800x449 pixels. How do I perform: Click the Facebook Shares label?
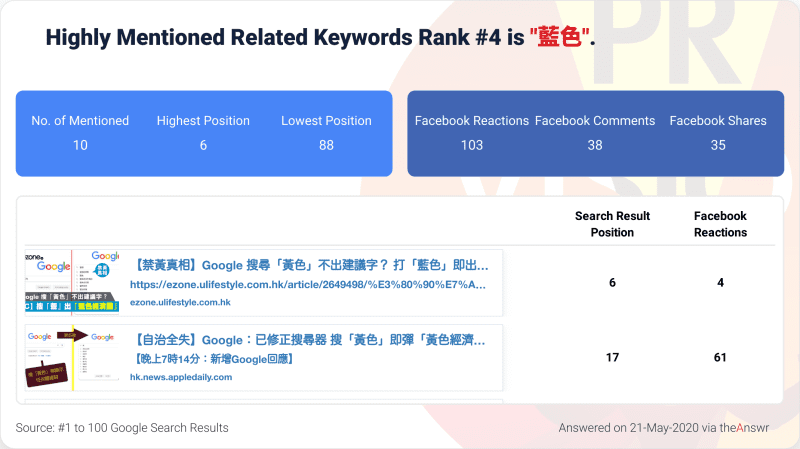[718, 121]
